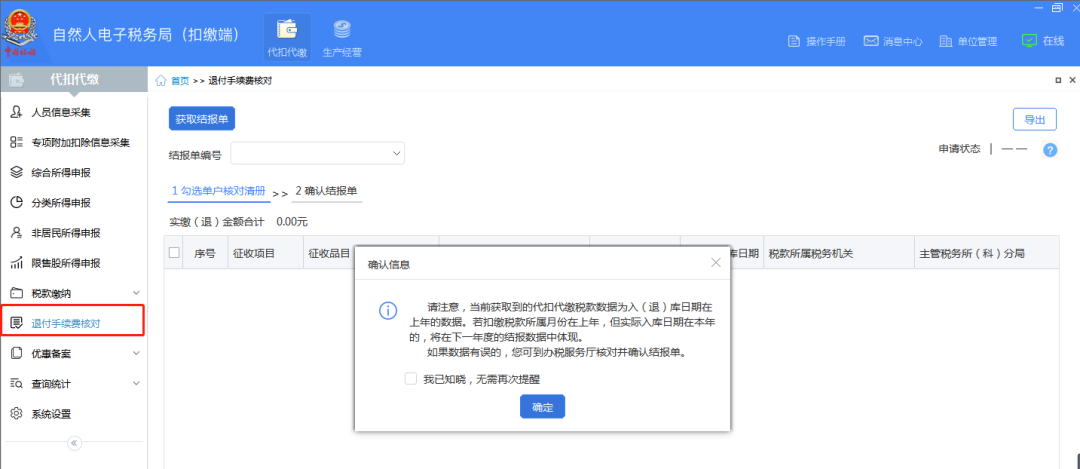Click the 在线 online status monitor icon
Screen dimensions: 1080x469
point(1029,41)
